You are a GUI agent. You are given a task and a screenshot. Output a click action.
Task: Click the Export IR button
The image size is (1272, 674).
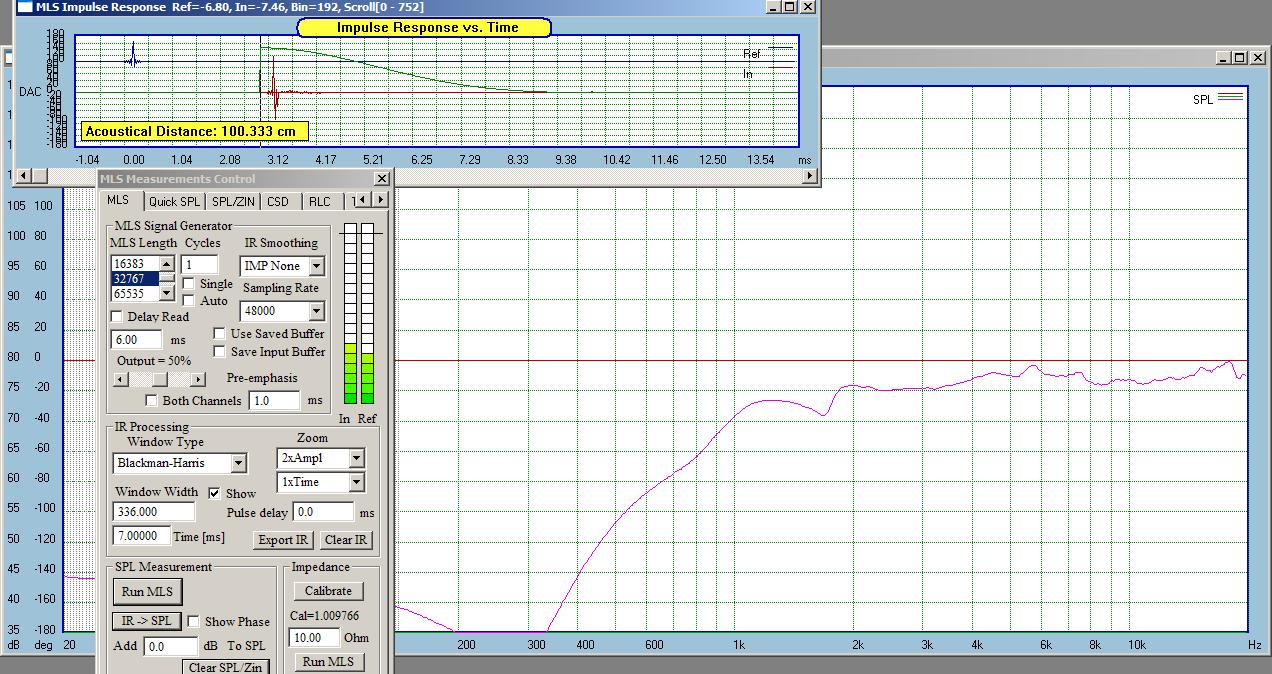[283, 539]
